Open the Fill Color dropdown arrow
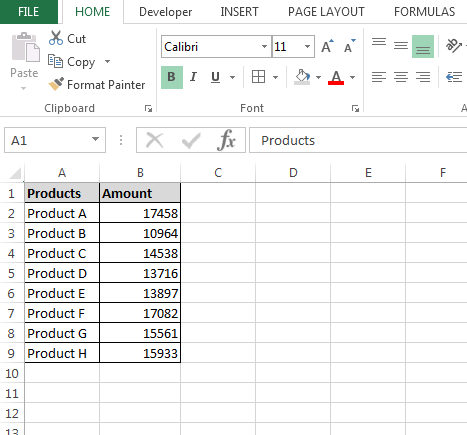 318,77
